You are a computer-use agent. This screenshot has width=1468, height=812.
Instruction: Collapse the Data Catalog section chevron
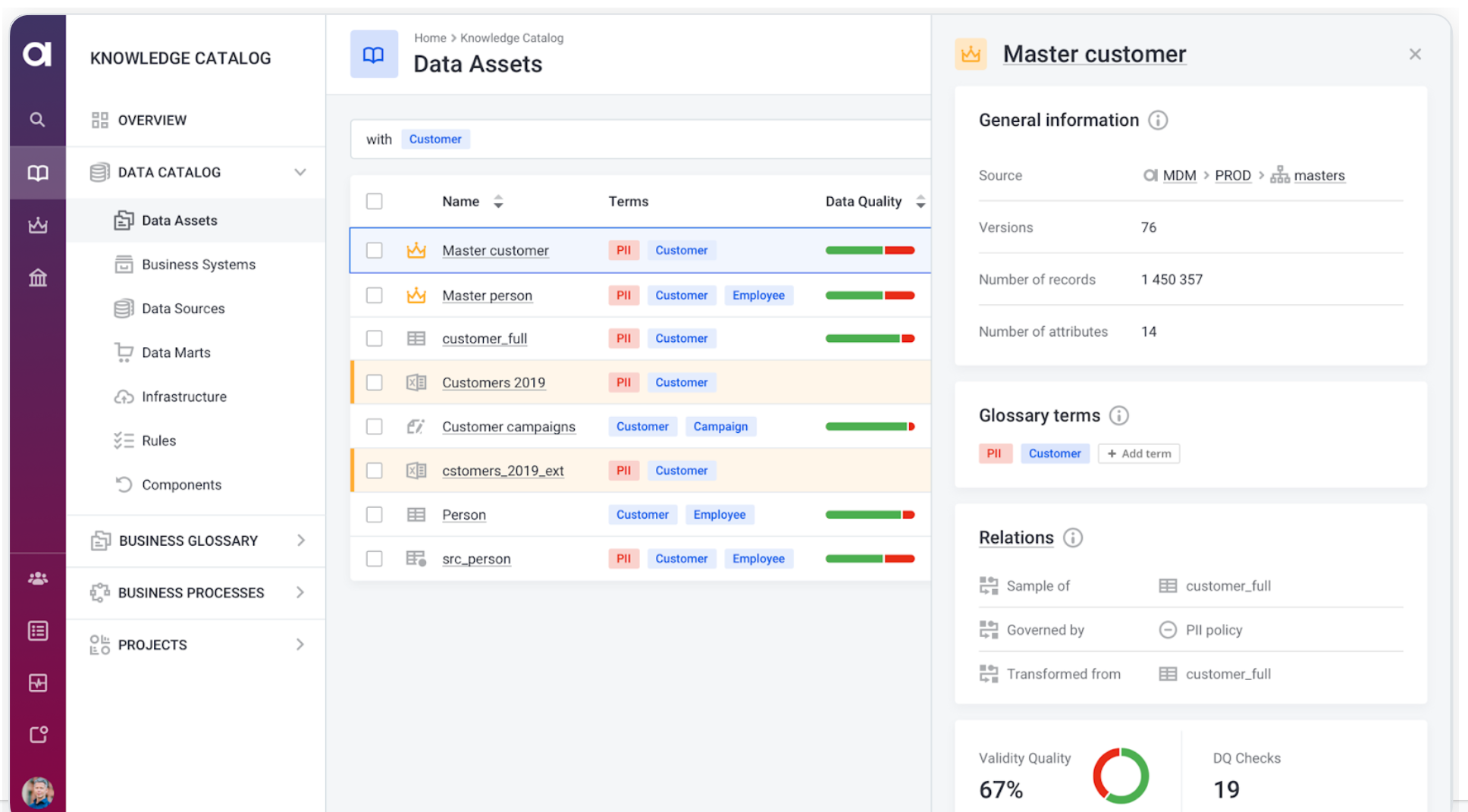[300, 173]
